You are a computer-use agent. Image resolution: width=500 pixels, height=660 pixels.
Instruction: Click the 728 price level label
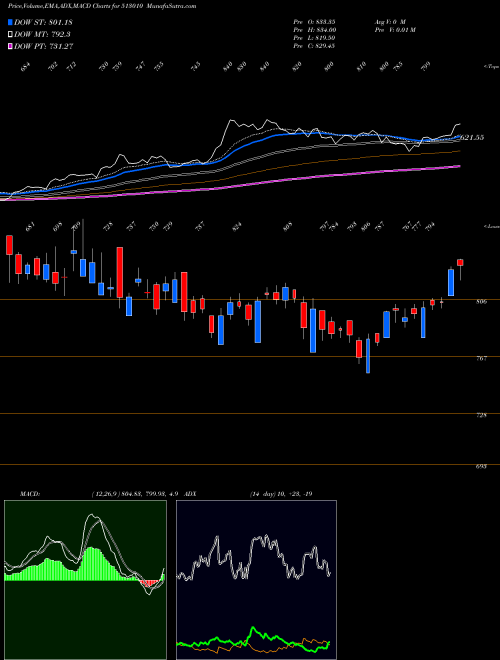click(483, 415)
